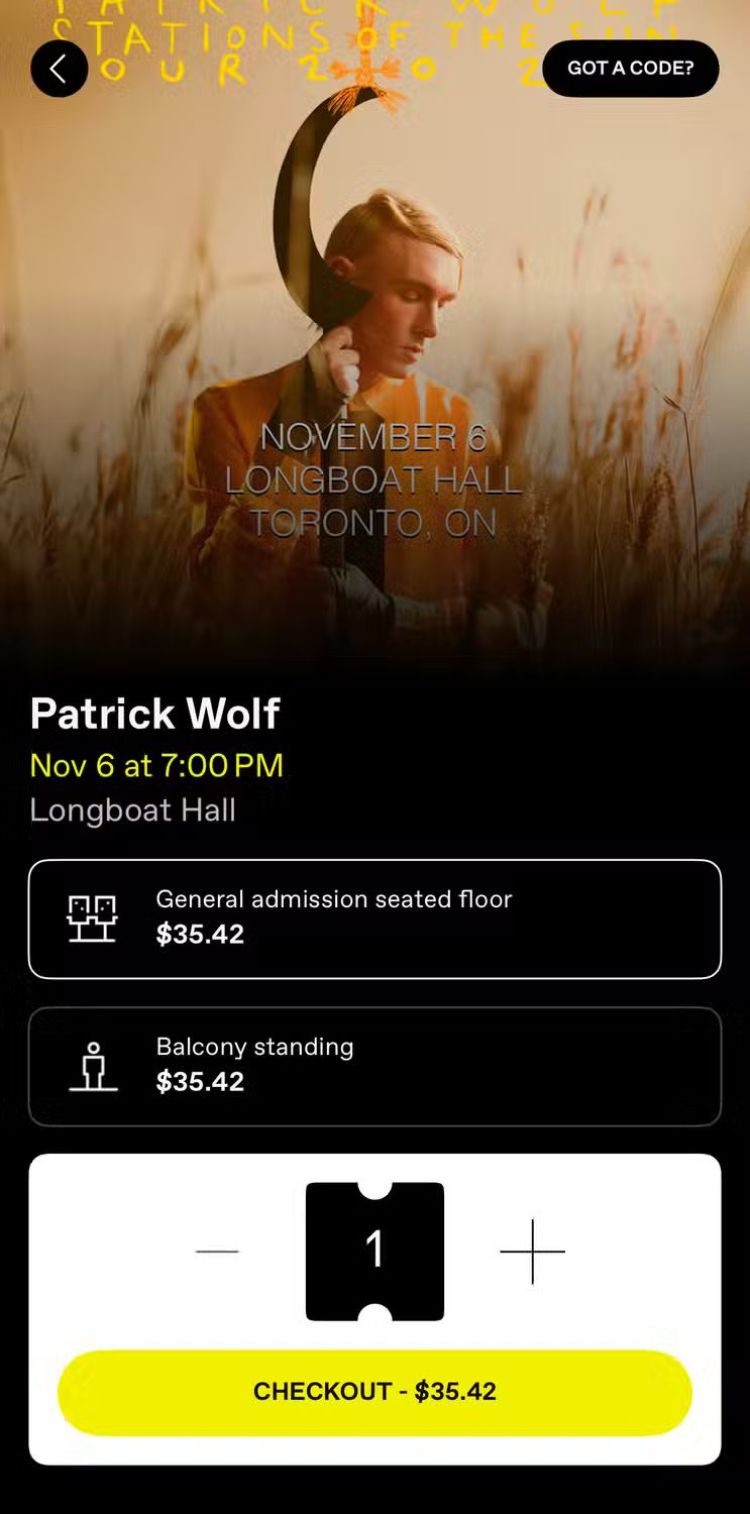
Task: Click the Balcony standing $35.42 price
Action: pos(200,1082)
